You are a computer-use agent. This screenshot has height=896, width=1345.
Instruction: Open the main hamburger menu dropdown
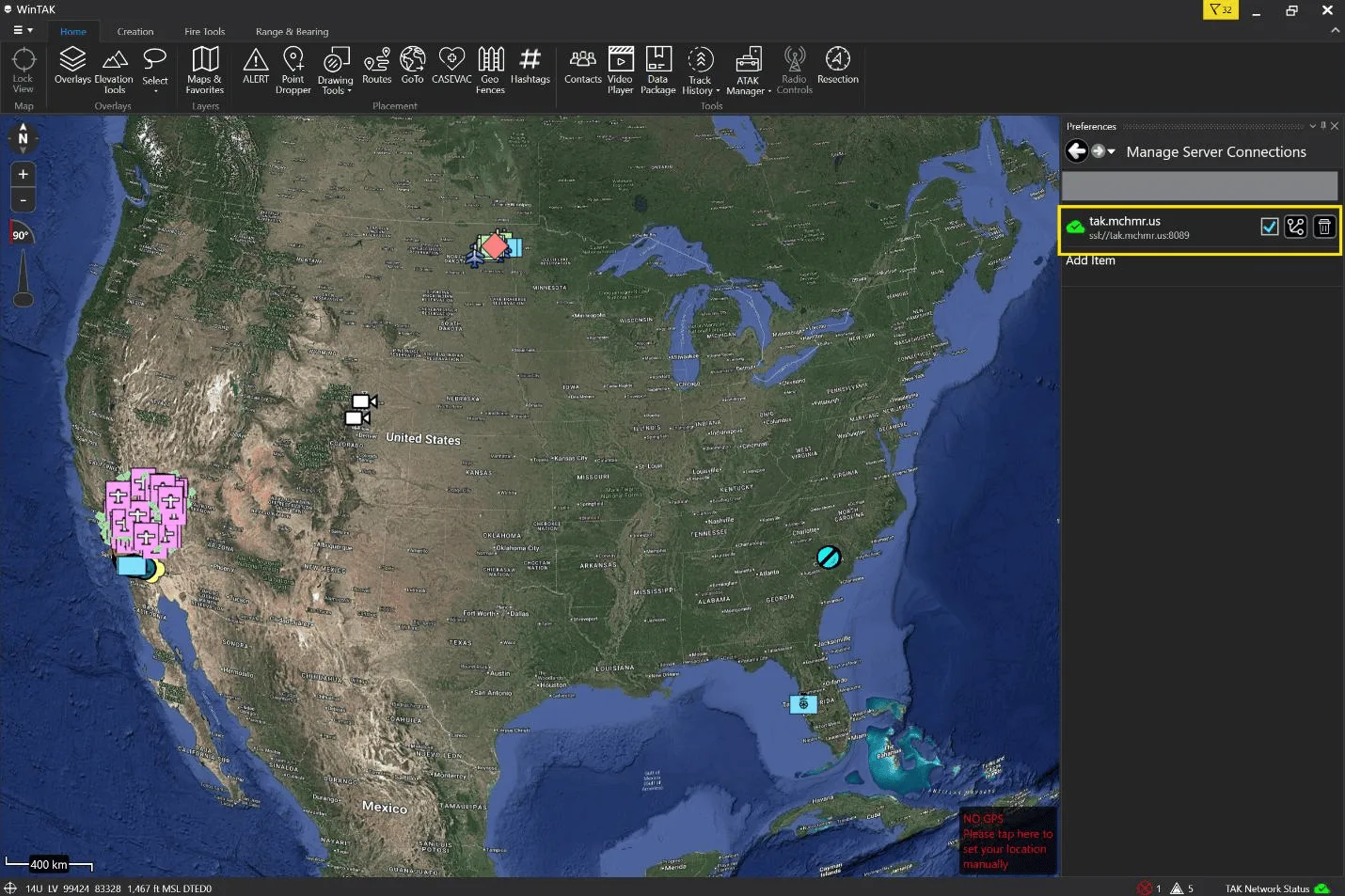click(24, 30)
